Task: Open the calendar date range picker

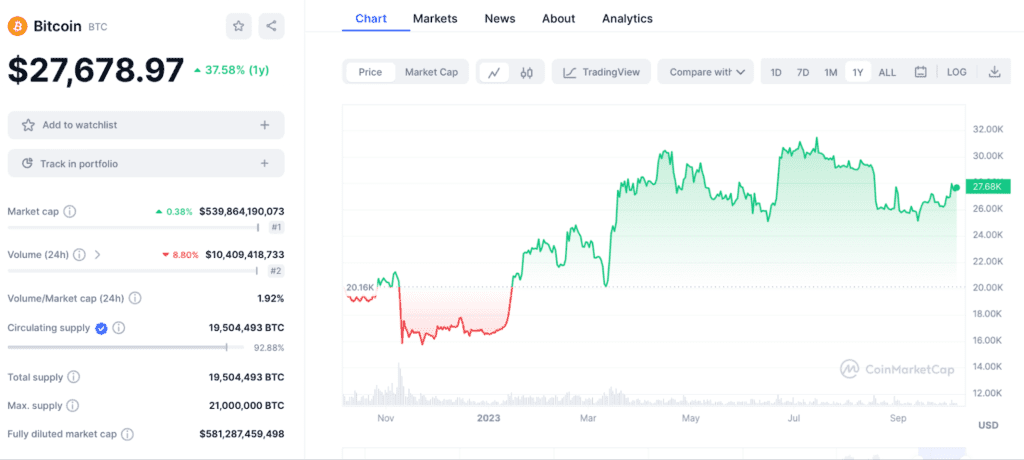Action: (x=920, y=73)
